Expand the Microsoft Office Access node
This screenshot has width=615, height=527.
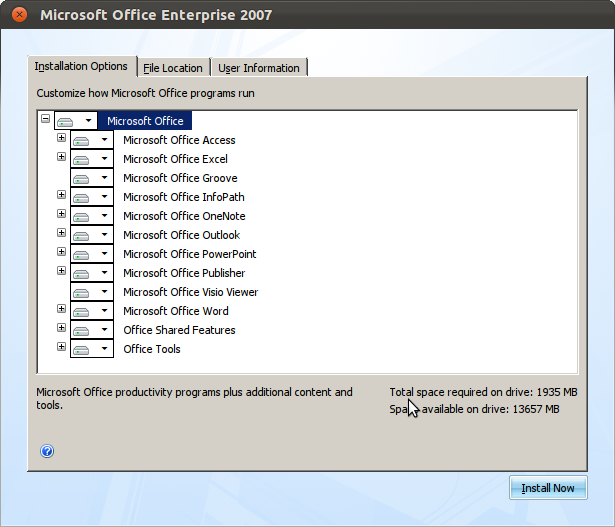coord(61,137)
